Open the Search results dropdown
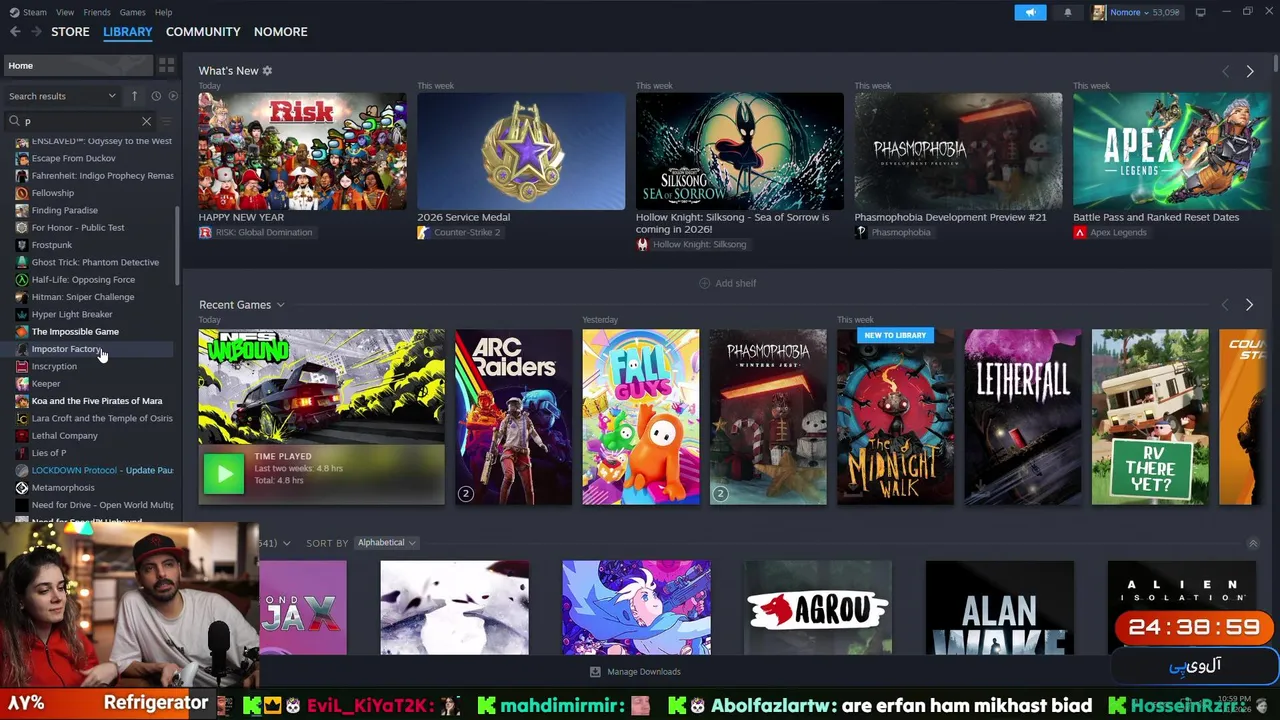Screen dimensions: 1280x720 [62, 96]
